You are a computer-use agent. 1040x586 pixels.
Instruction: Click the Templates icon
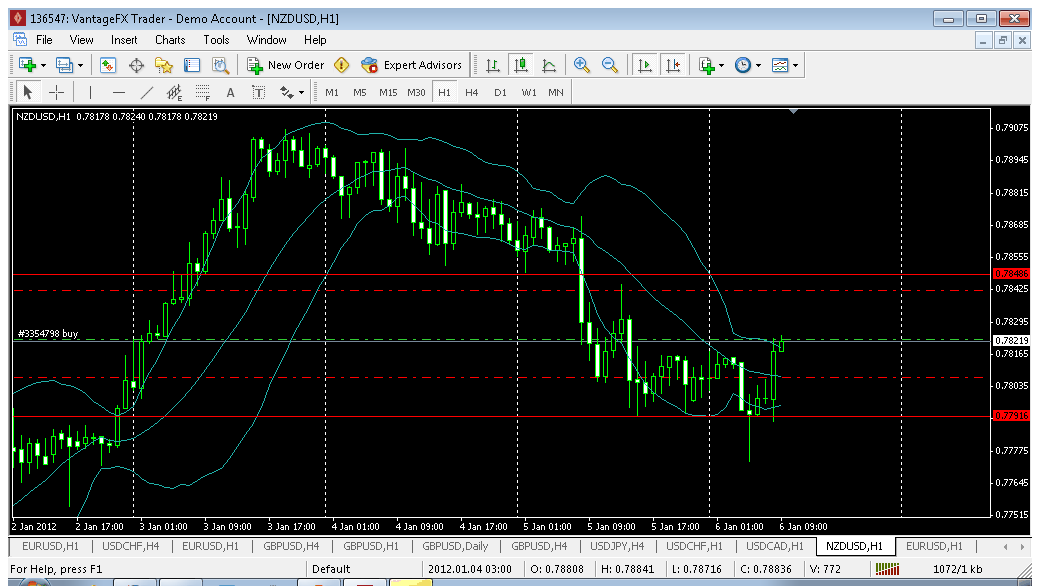coord(781,65)
